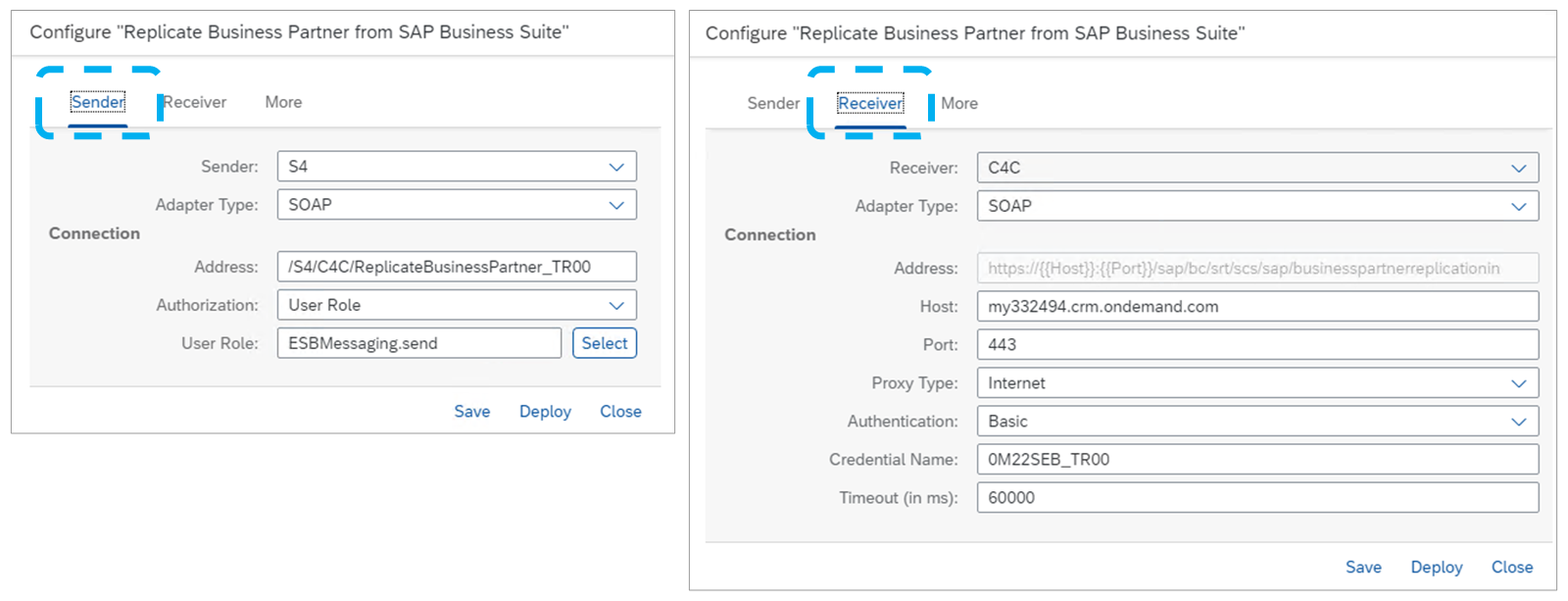Click the Host field my332494.crm.ondemand.com
Screen dimensions: 1568x601
[1257, 307]
